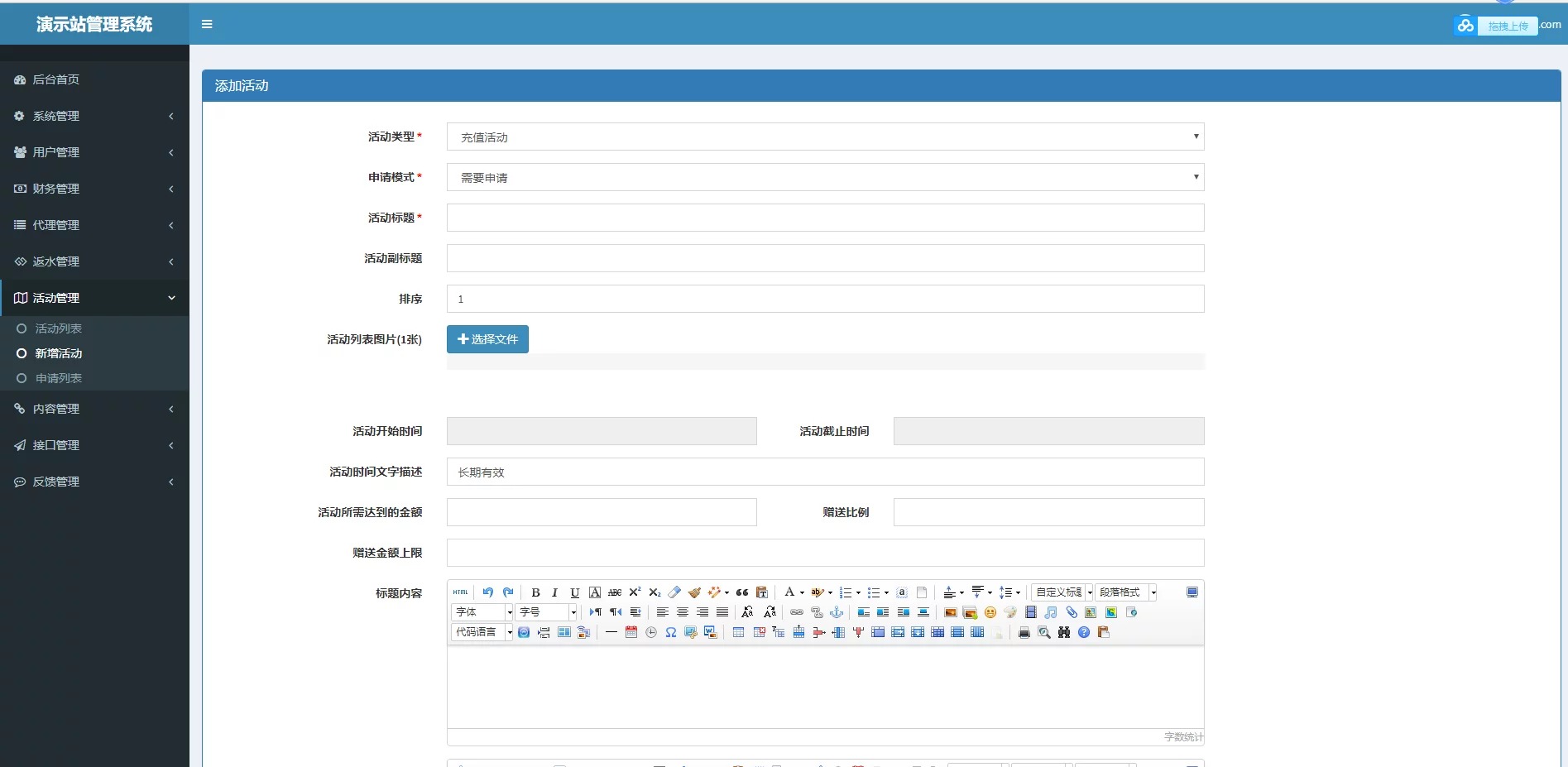The height and width of the screenshot is (767, 1568).
Task: Expand the 系统管理 sidebar menu
Action: click(94, 115)
